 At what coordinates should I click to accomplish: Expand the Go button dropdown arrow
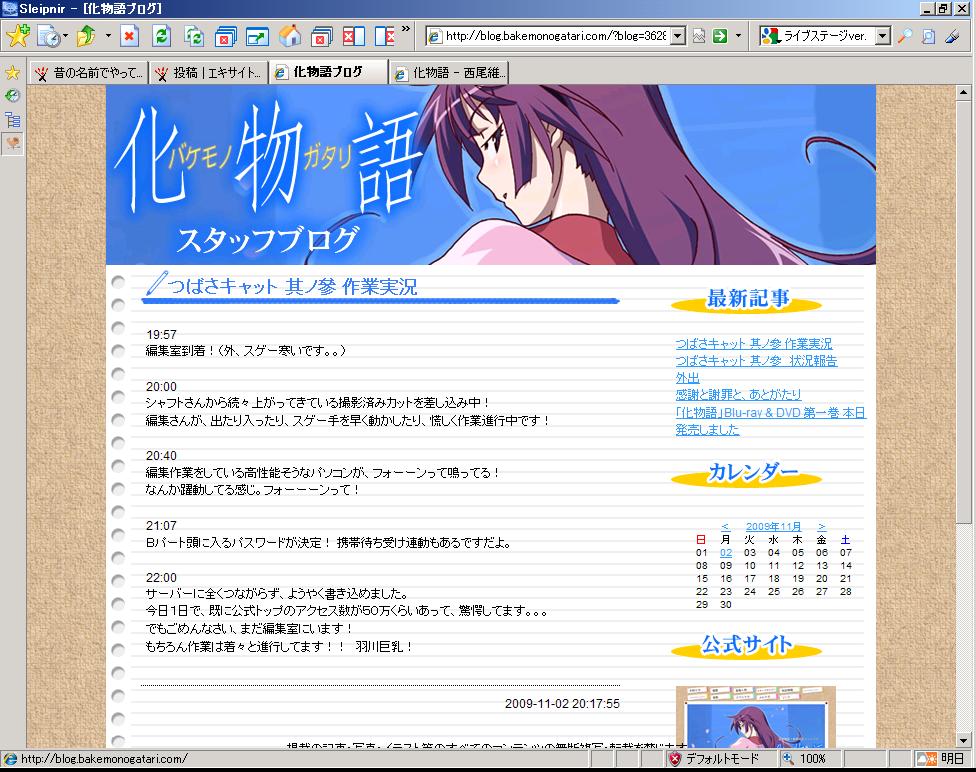[738, 36]
